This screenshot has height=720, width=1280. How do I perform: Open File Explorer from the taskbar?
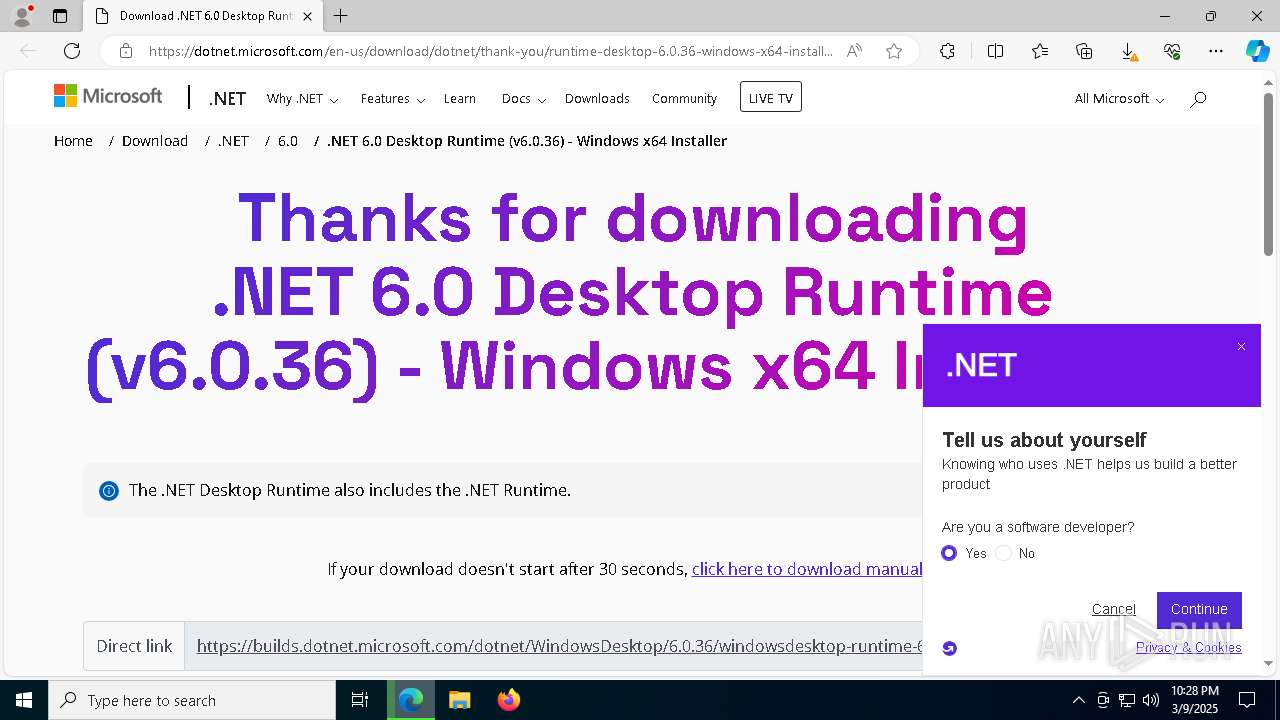[x=459, y=700]
